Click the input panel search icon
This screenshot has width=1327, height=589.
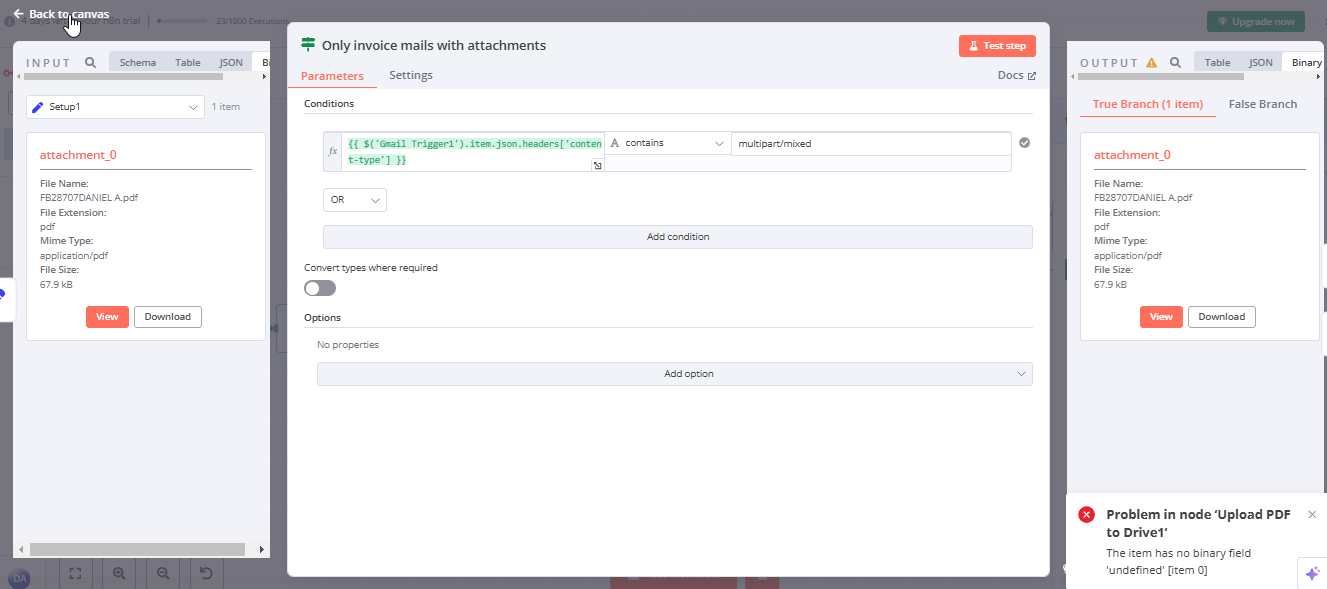90,62
